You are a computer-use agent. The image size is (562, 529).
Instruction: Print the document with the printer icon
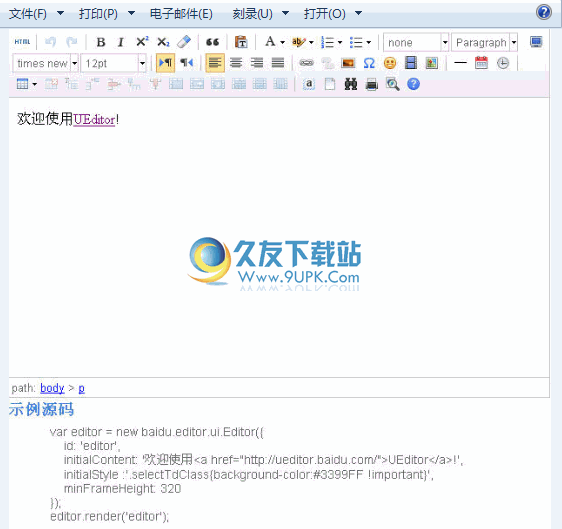point(372,85)
